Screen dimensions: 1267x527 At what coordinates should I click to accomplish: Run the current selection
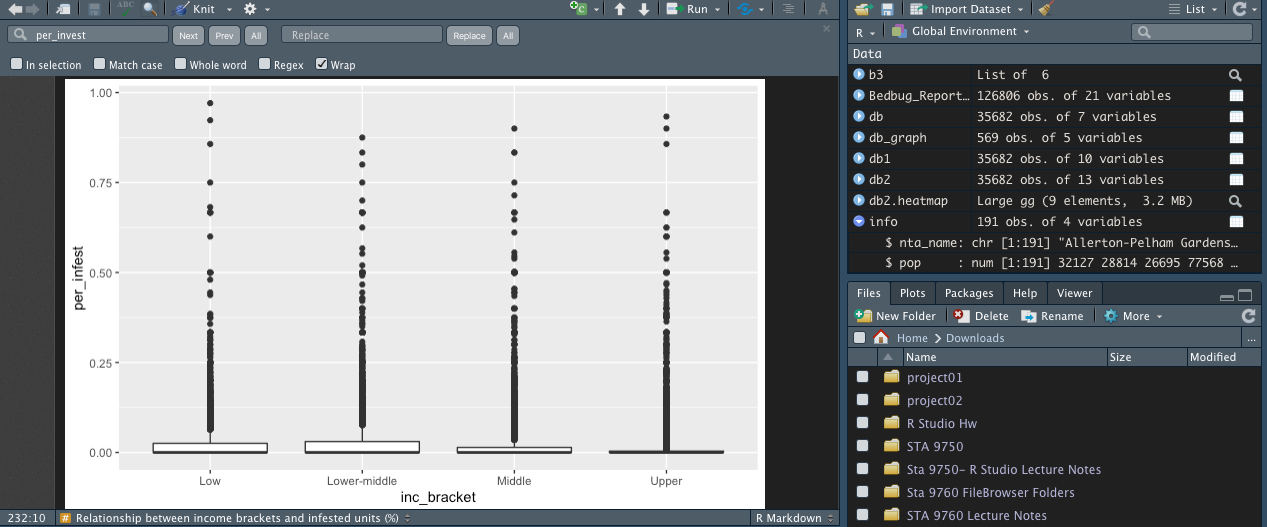coord(687,9)
